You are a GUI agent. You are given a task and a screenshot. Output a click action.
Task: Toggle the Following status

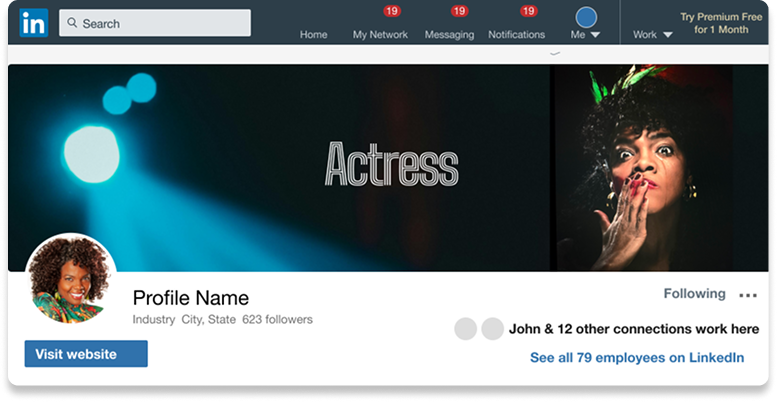pos(694,294)
